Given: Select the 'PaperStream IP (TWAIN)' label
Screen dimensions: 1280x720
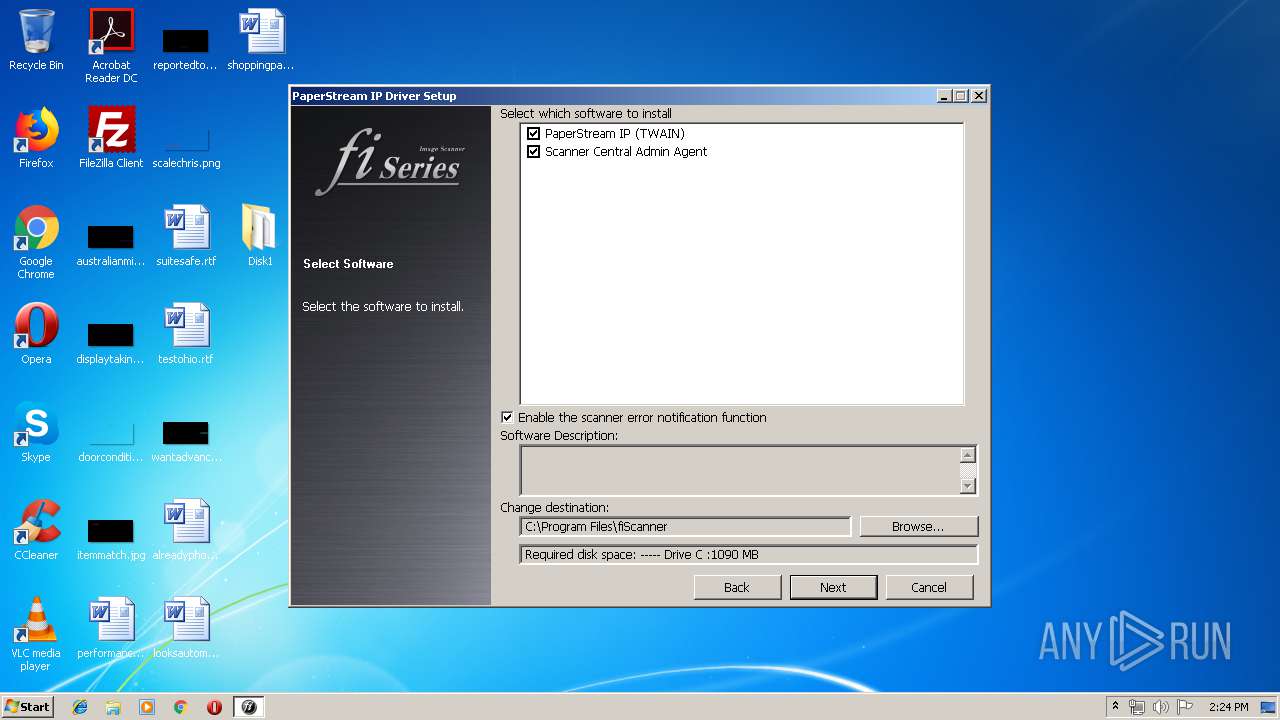Looking at the screenshot, I should tap(615, 133).
